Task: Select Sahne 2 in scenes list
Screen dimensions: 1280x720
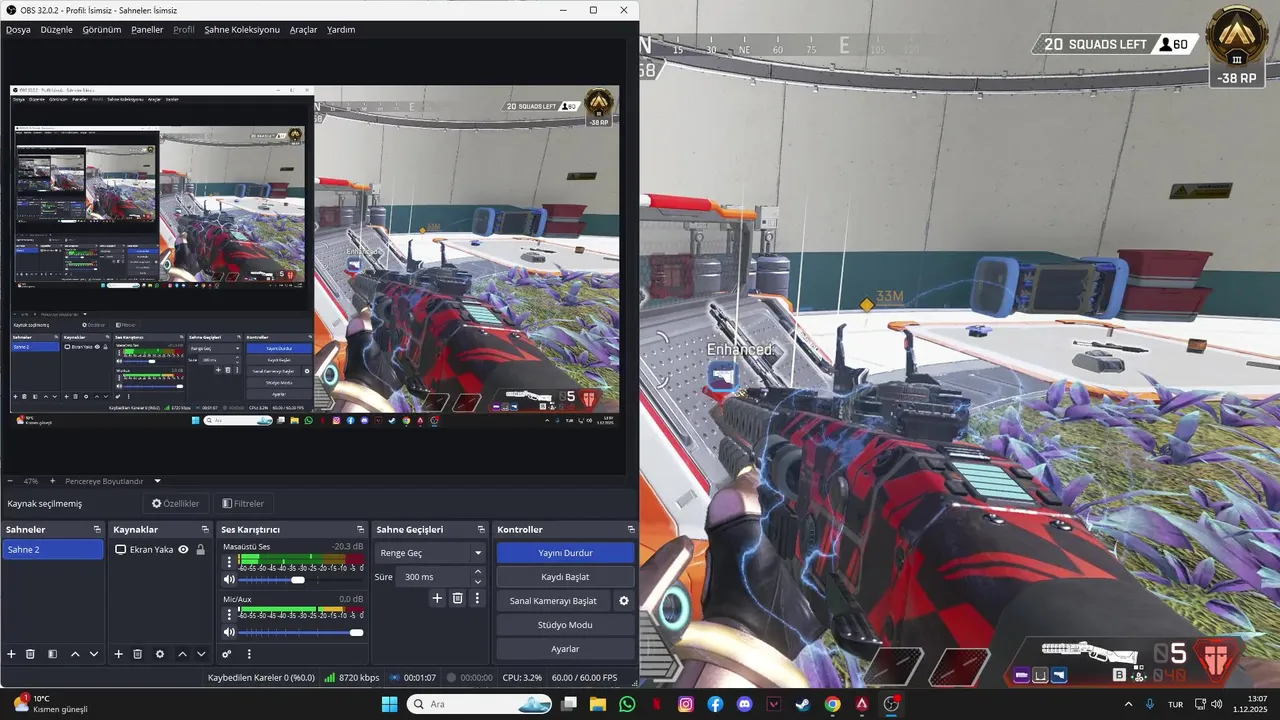Action: pyautogui.click(x=53, y=549)
